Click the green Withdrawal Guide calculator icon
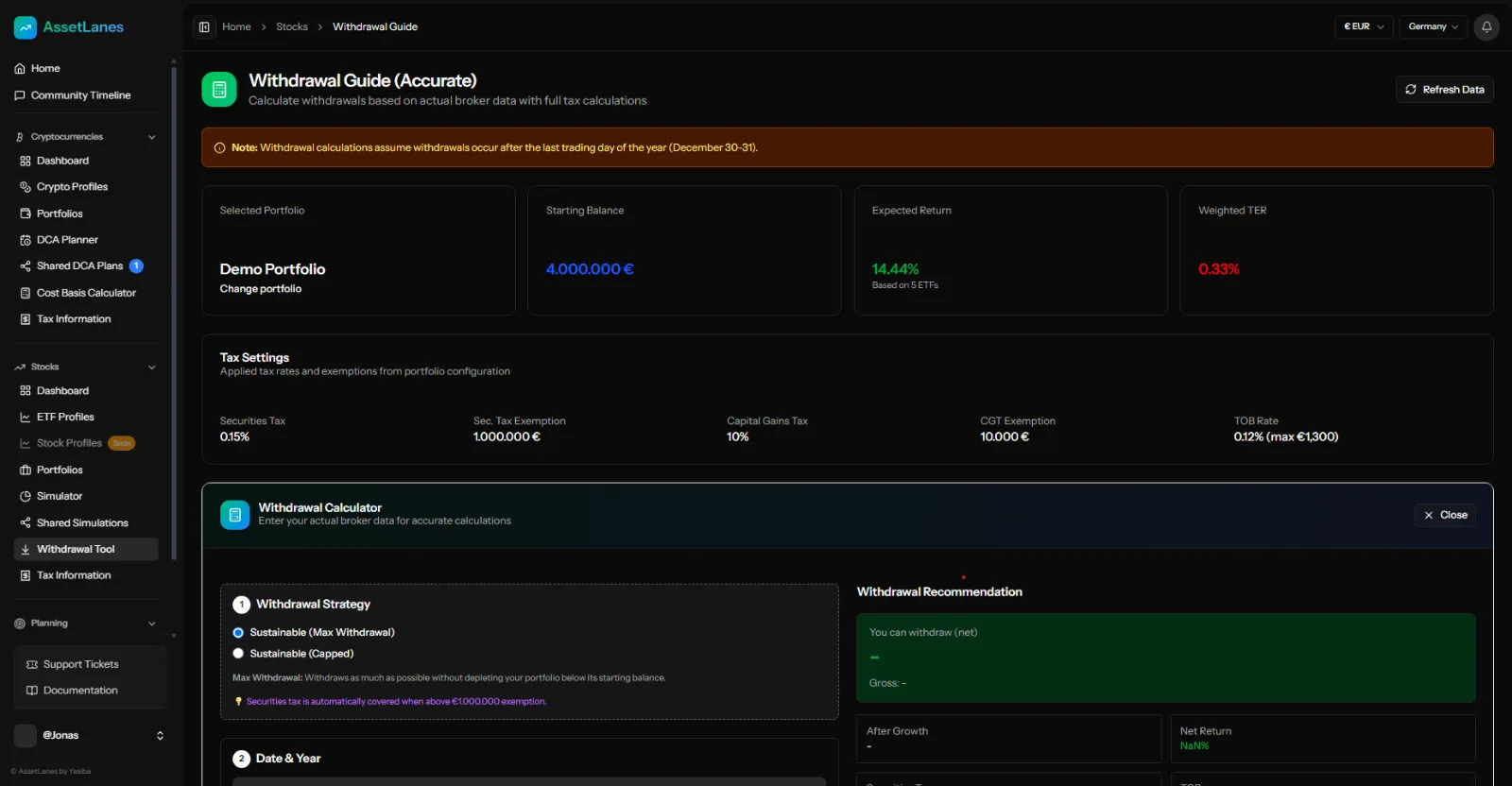The height and width of the screenshot is (786, 1512). click(219, 90)
